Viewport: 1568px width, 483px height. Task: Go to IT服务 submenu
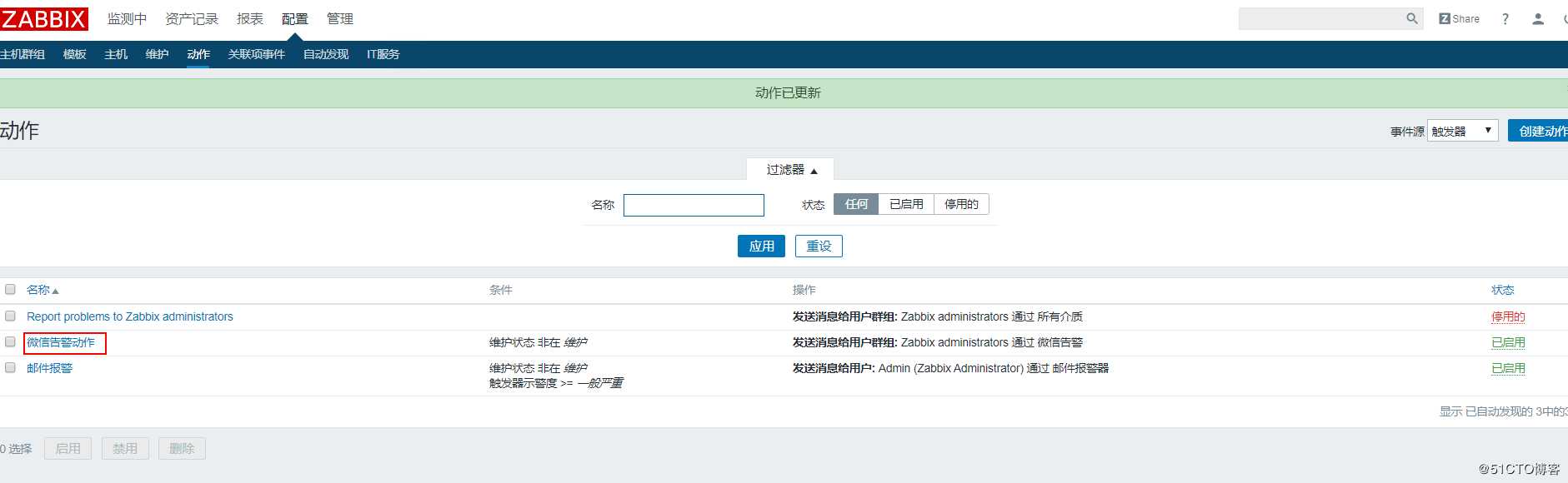click(x=383, y=54)
